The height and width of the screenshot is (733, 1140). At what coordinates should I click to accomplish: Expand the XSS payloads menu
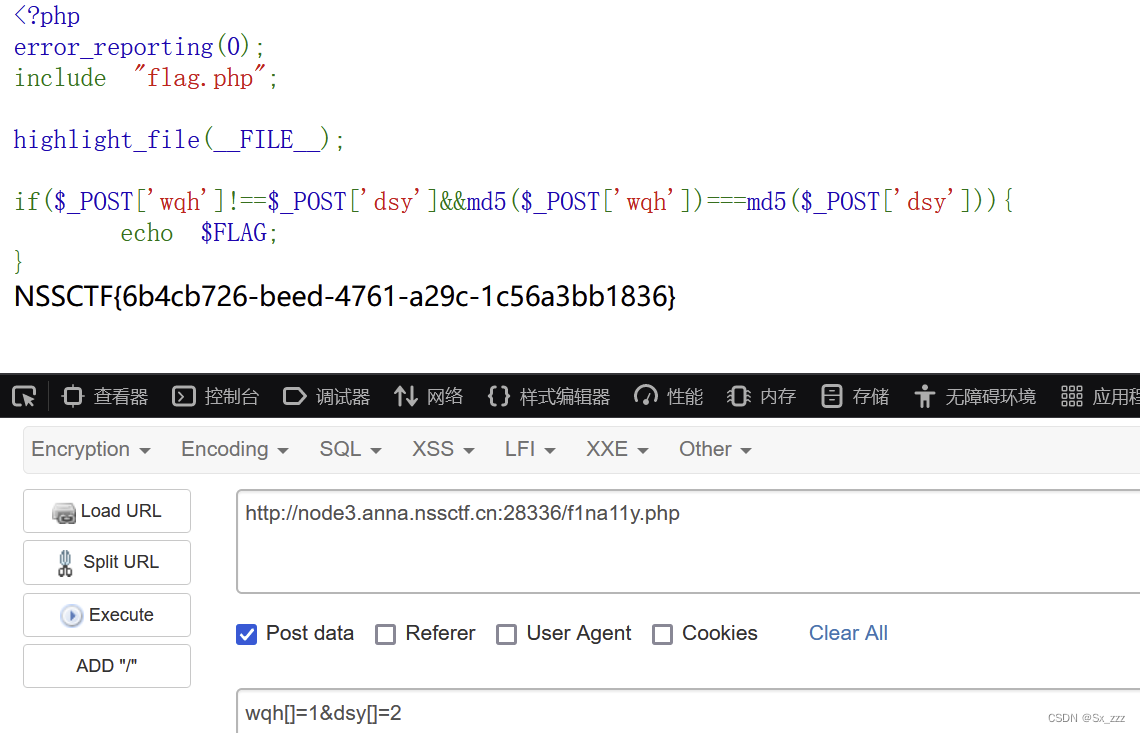(x=442, y=449)
